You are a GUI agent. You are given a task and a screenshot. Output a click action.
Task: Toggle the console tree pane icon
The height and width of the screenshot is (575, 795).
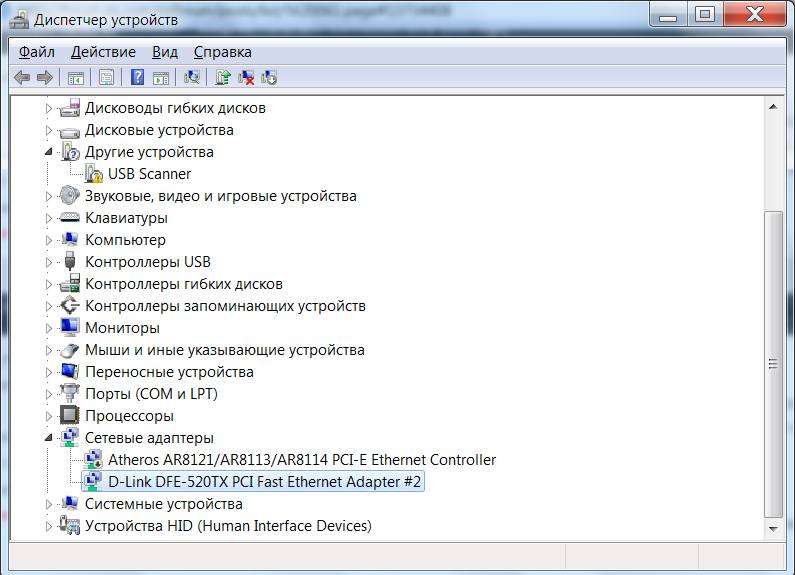pyautogui.click(x=76, y=78)
